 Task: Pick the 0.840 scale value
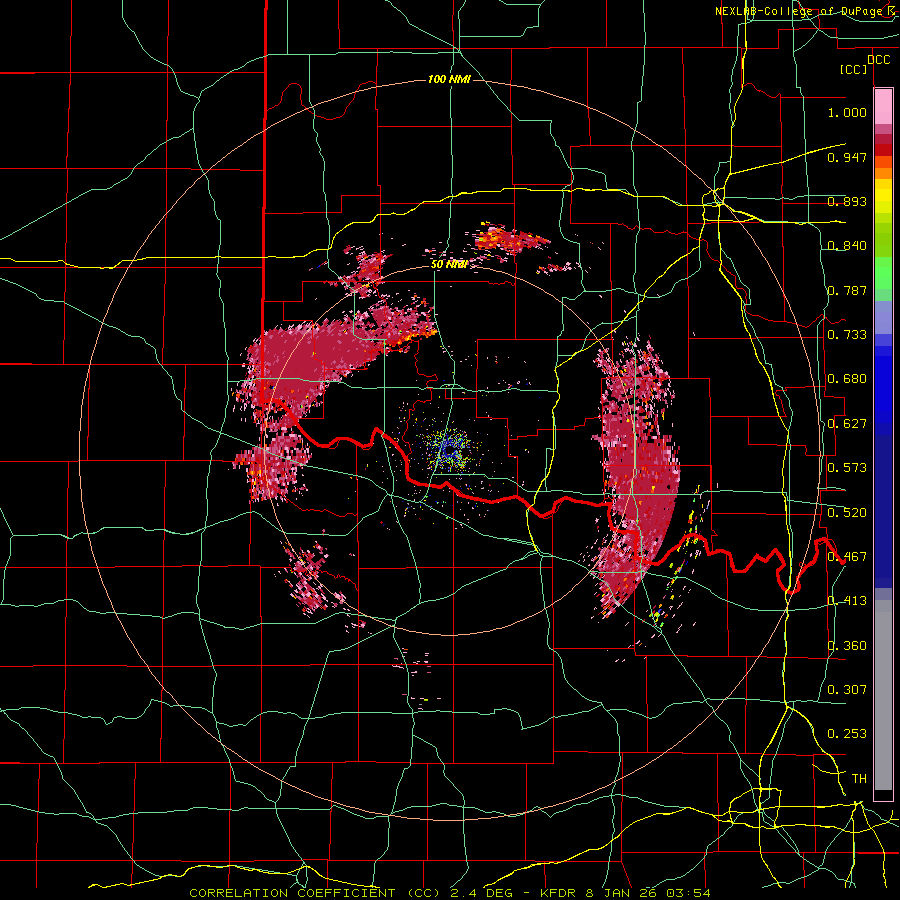tap(847, 246)
